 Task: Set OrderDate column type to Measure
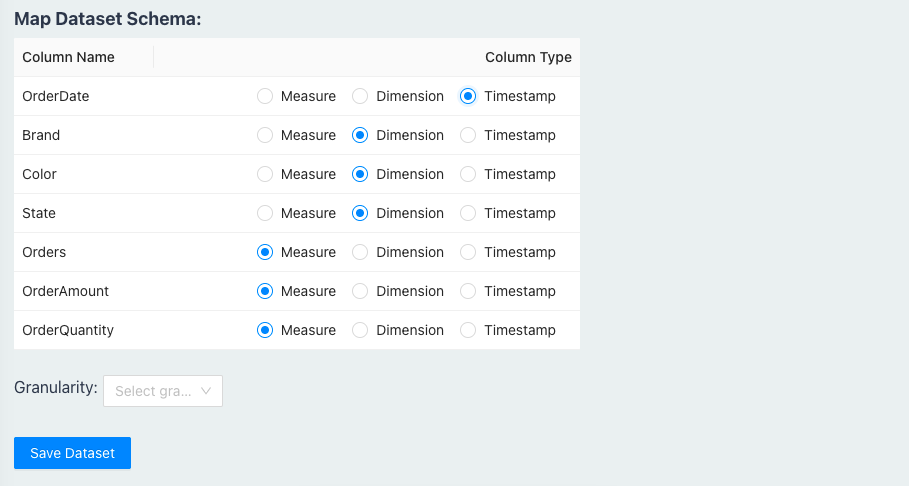pos(265,97)
